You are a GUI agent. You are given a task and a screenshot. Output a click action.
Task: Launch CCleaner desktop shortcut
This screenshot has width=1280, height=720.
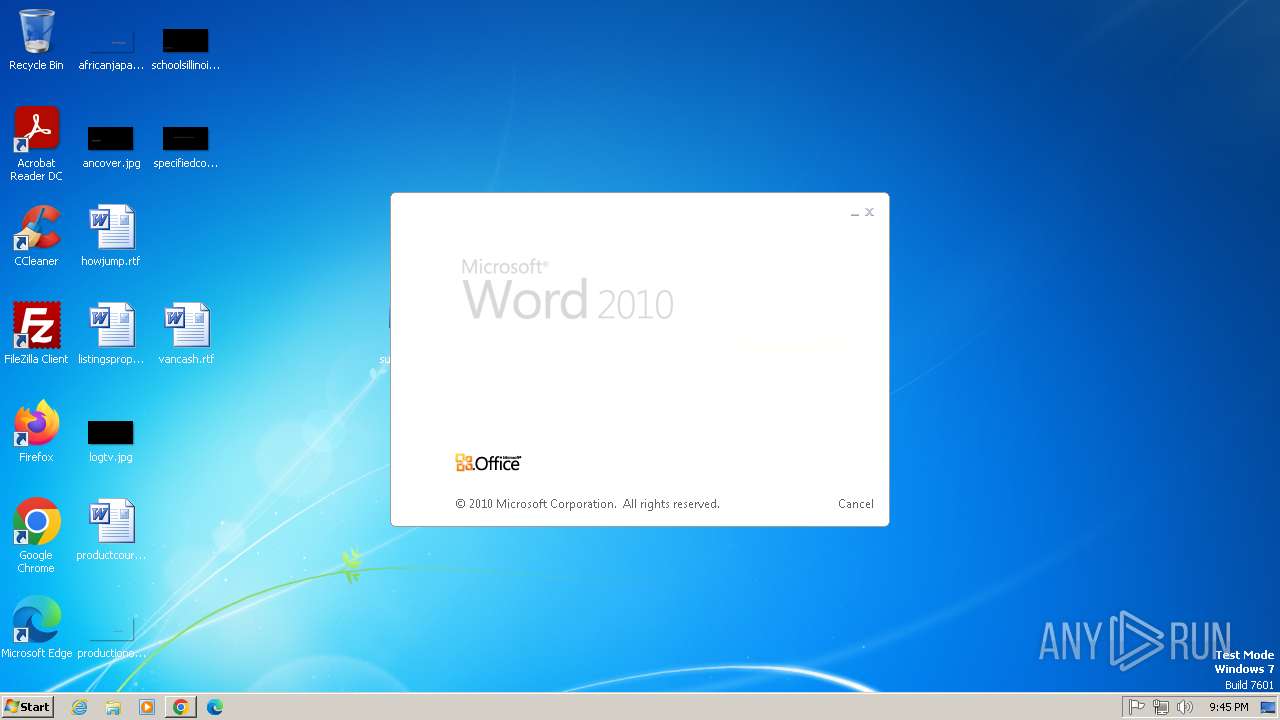pos(36,236)
